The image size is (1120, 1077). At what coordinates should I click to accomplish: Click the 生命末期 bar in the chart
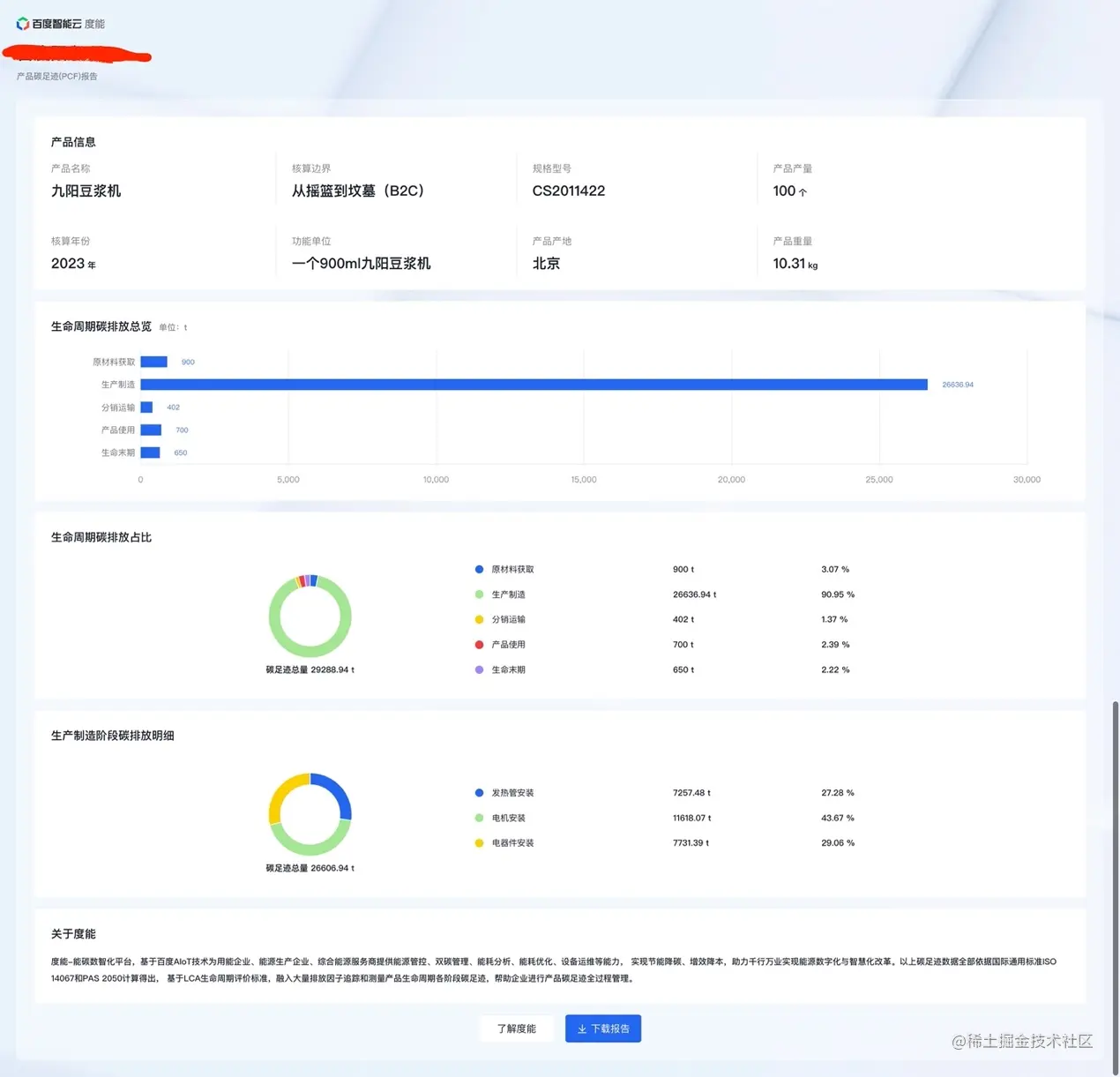pos(150,452)
